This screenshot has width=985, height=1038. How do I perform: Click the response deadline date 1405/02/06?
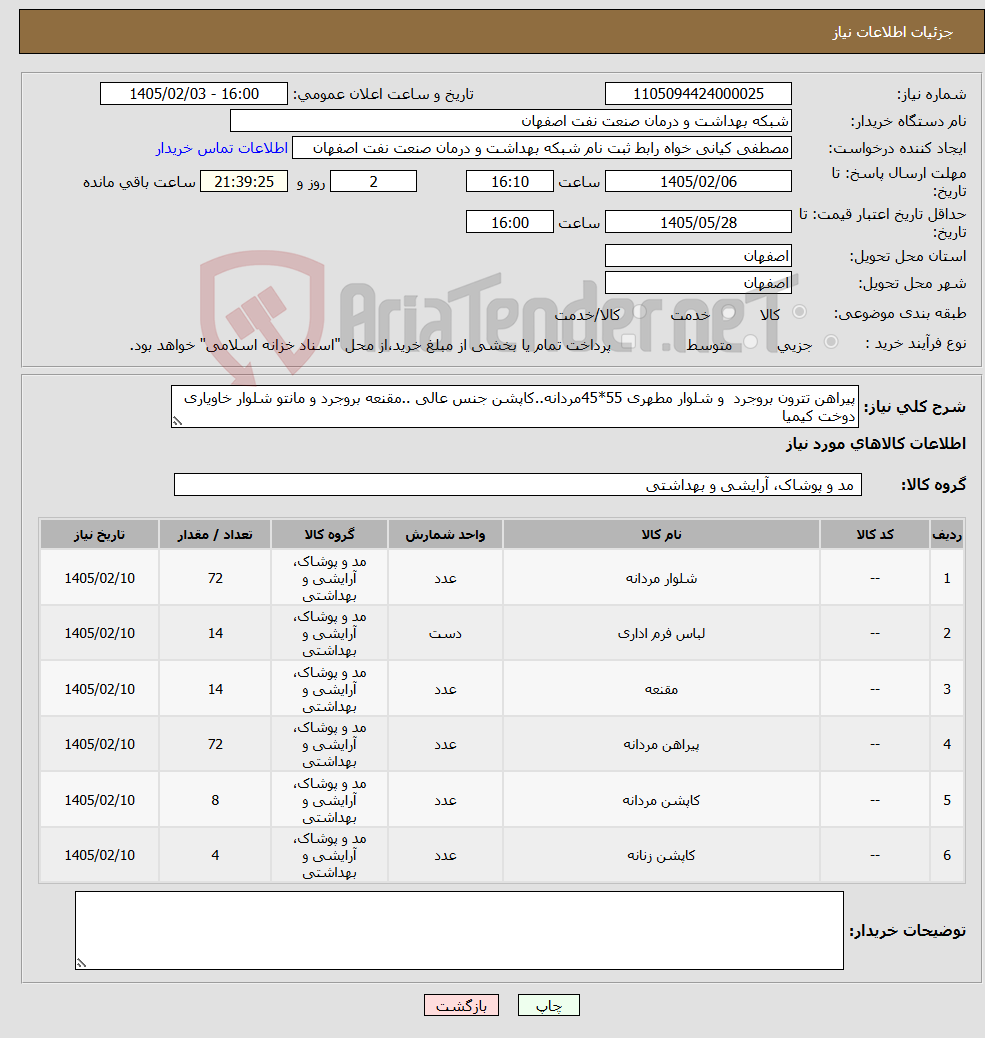(x=698, y=181)
